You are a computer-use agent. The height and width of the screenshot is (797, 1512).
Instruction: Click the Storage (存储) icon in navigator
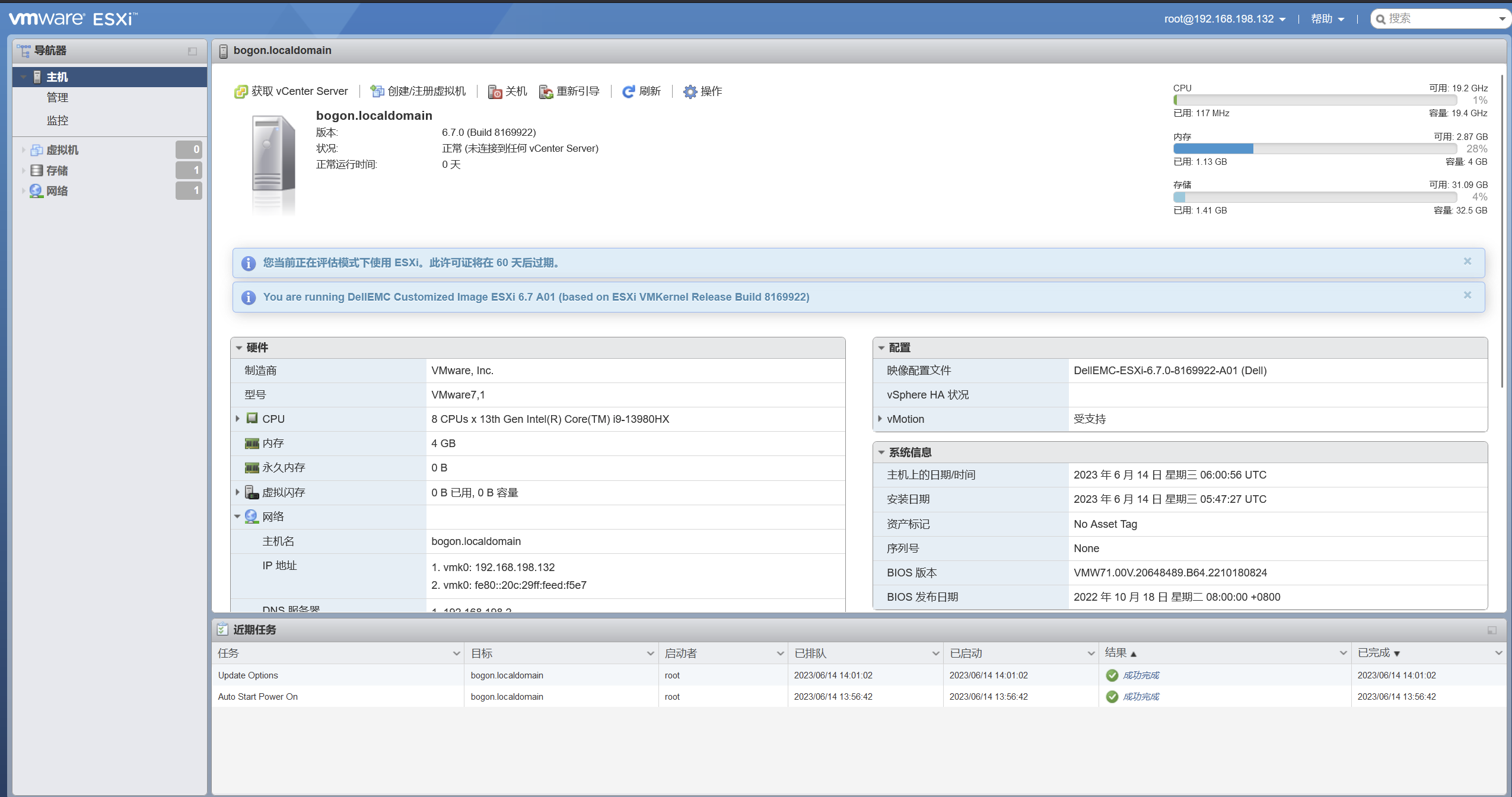click(37, 171)
